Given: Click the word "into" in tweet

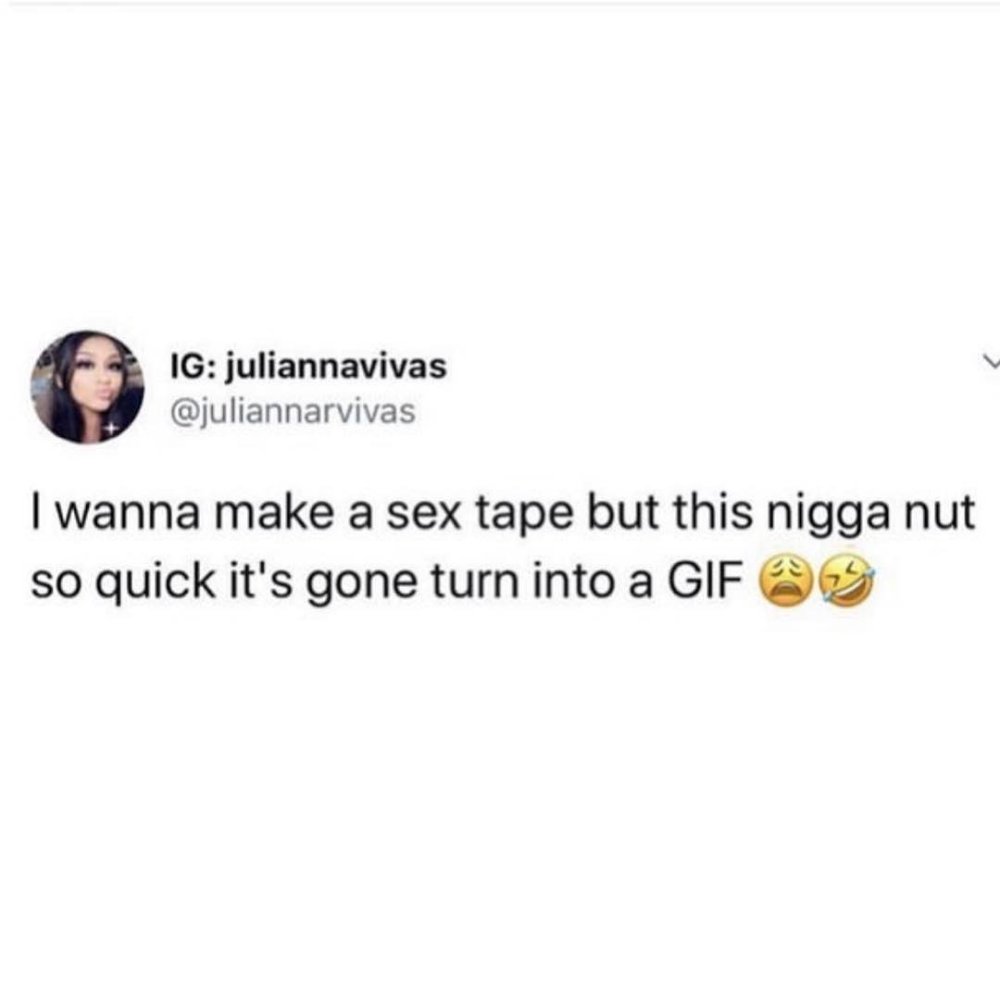Looking at the screenshot, I should 574,581.
